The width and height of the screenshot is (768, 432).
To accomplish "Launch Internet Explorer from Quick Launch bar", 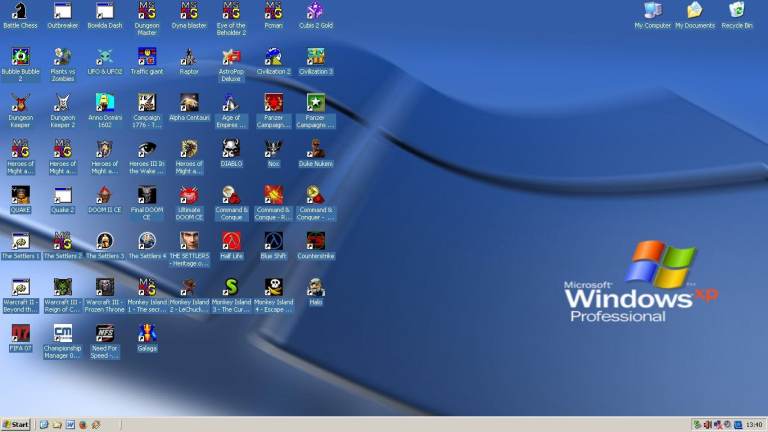I will pos(44,425).
